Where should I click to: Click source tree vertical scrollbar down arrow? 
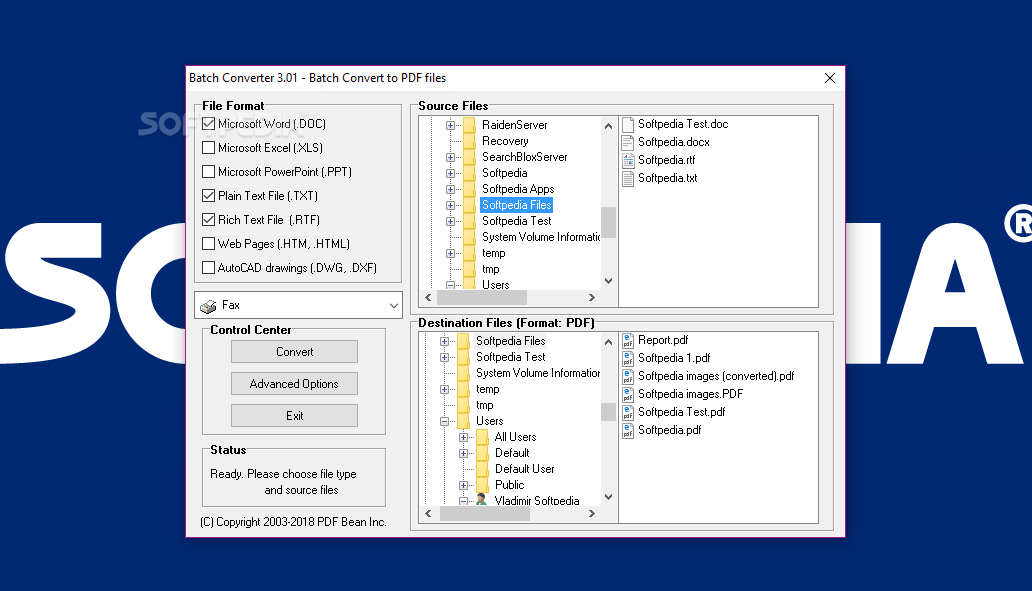click(x=608, y=281)
